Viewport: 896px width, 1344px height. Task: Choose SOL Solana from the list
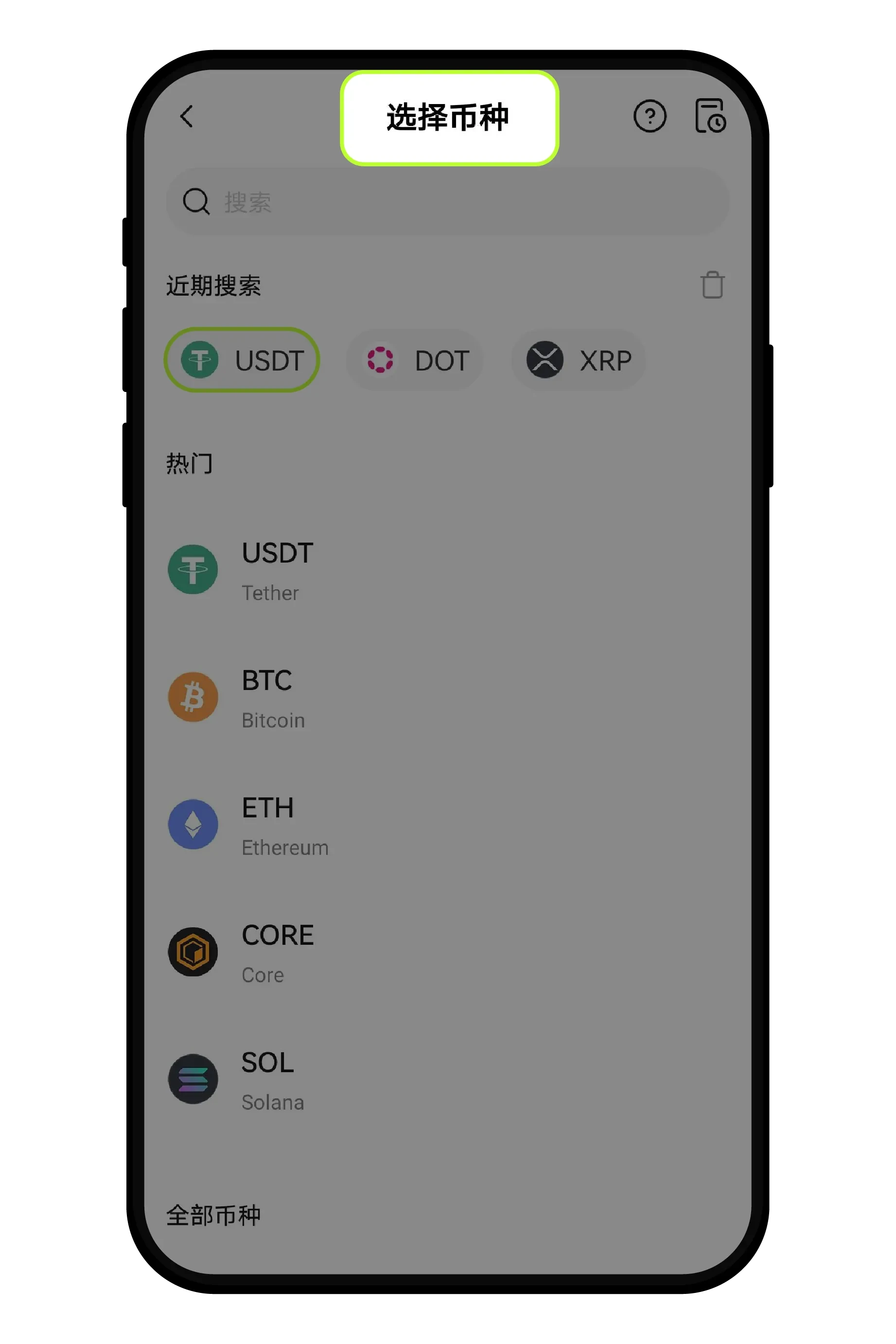click(447, 1079)
